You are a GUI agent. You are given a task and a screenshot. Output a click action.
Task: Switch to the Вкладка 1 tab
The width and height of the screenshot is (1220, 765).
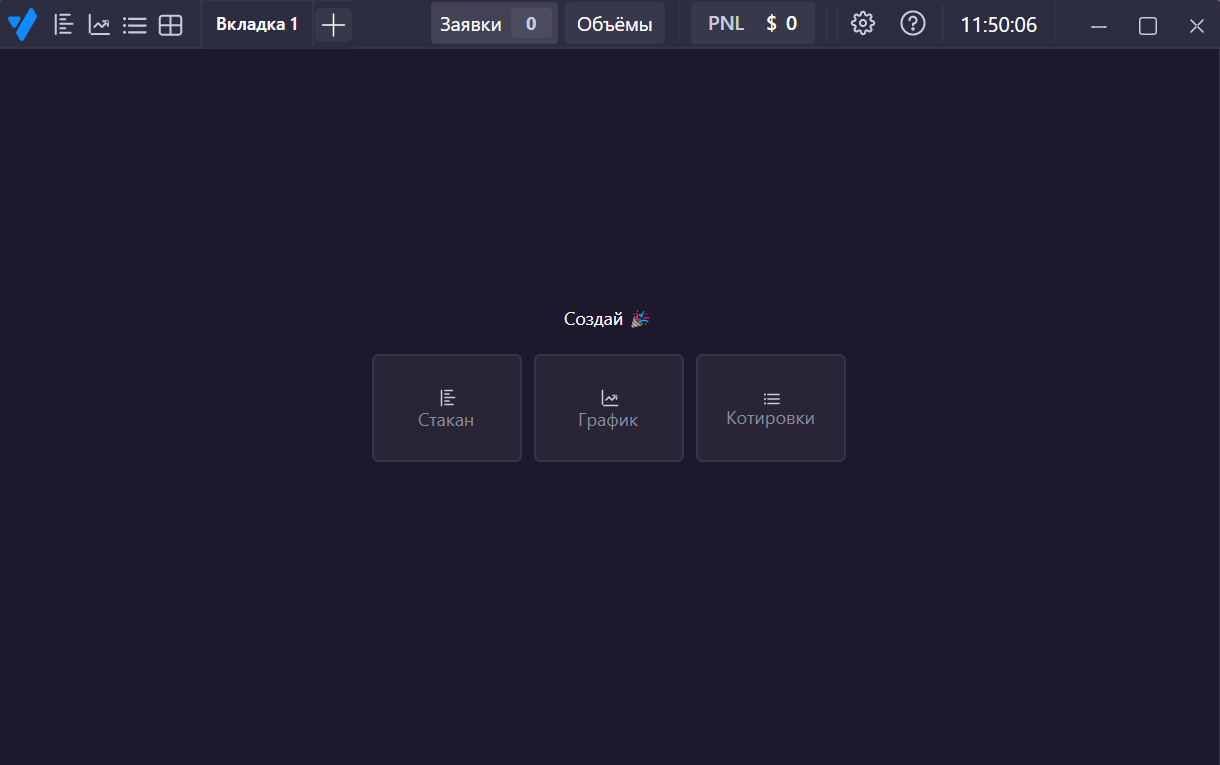[x=257, y=24]
